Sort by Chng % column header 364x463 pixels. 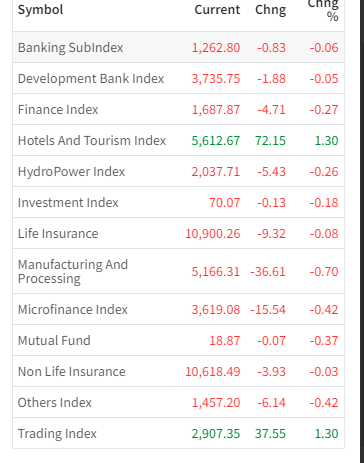tap(323, 10)
